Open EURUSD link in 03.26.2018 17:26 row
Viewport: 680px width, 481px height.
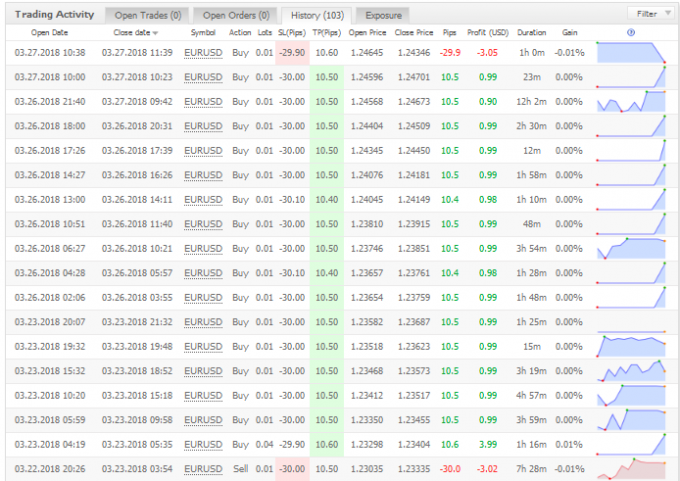(203, 151)
